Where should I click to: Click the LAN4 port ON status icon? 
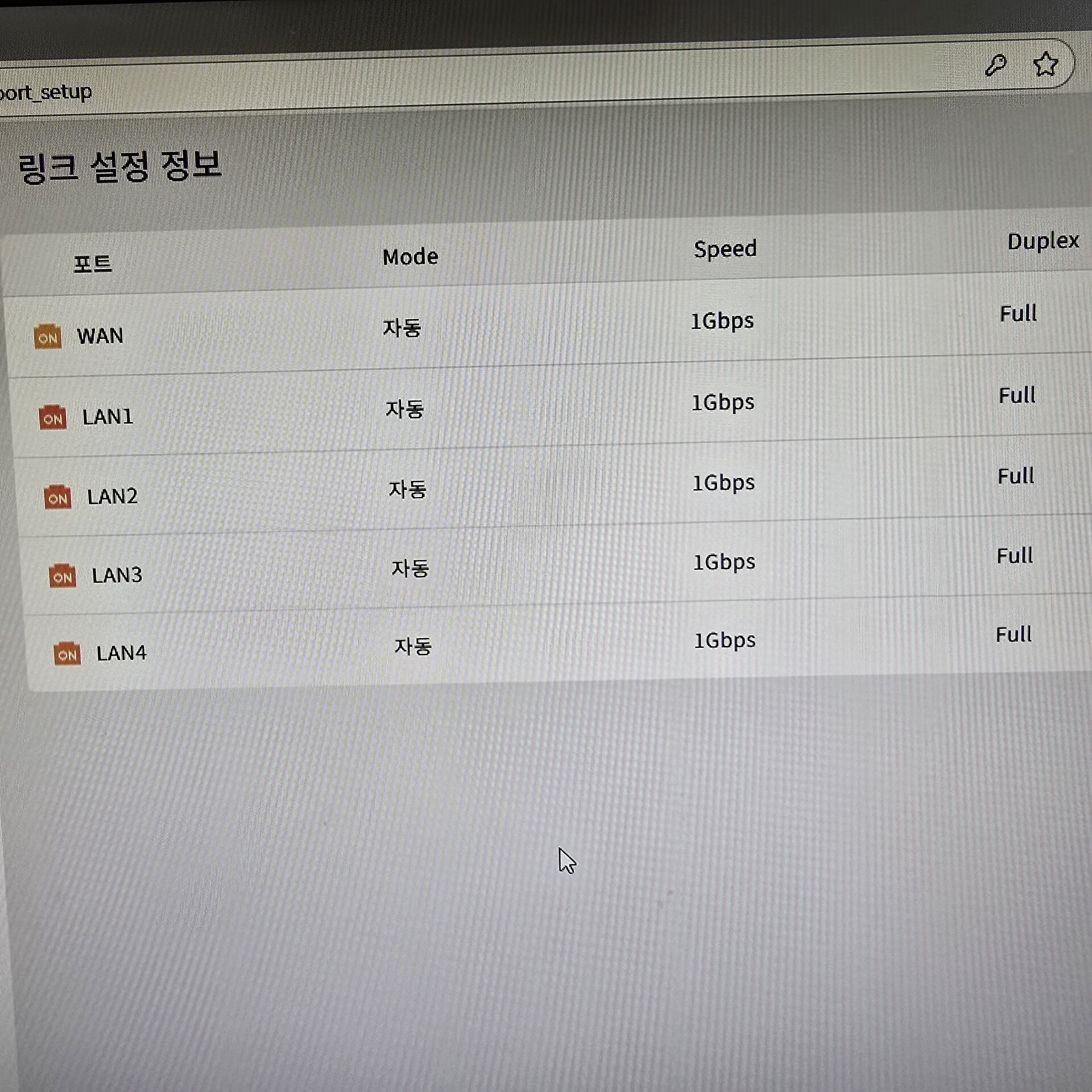pyautogui.click(x=67, y=654)
